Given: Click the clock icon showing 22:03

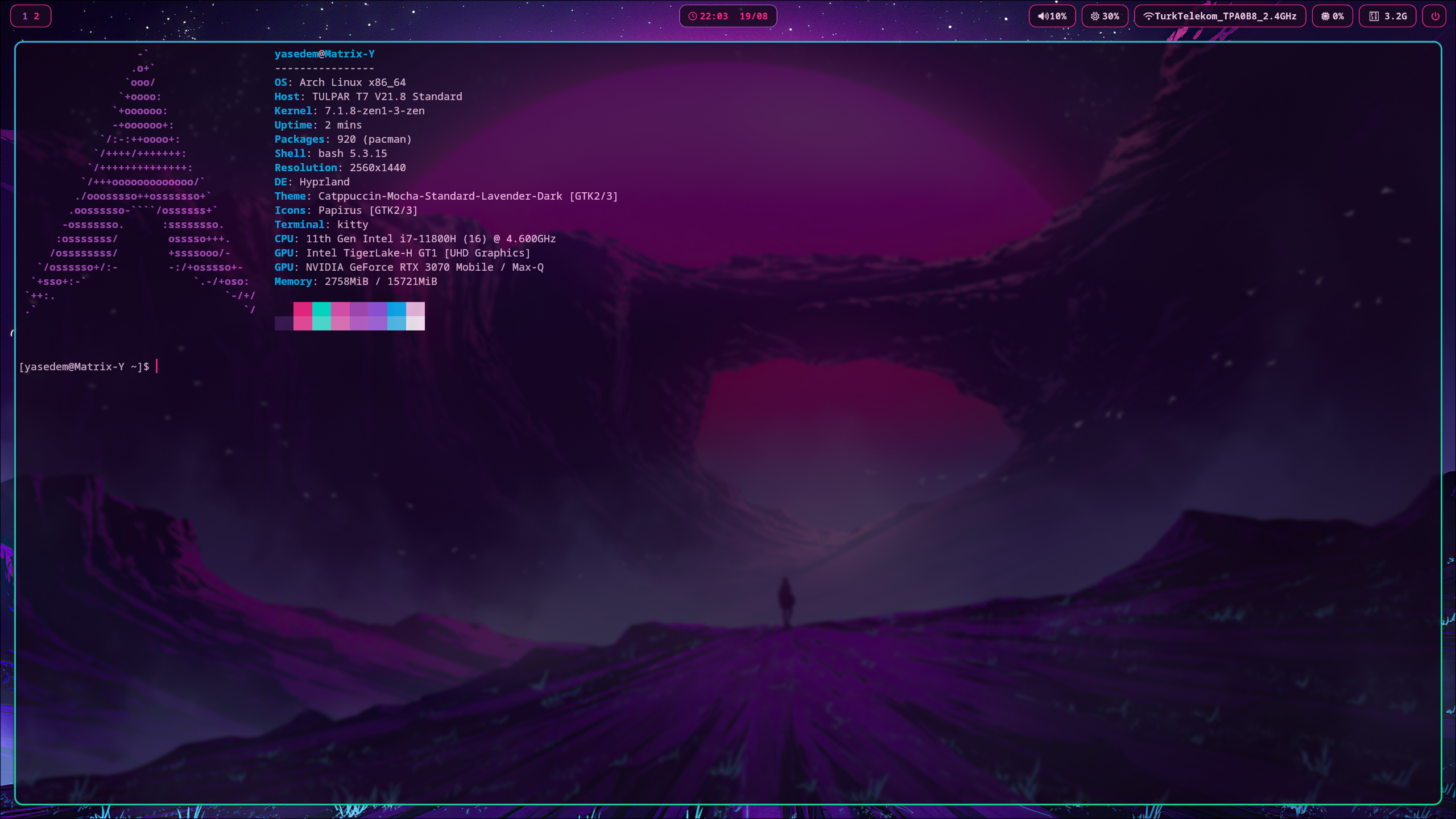Looking at the screenshot, I should [692, 16].
